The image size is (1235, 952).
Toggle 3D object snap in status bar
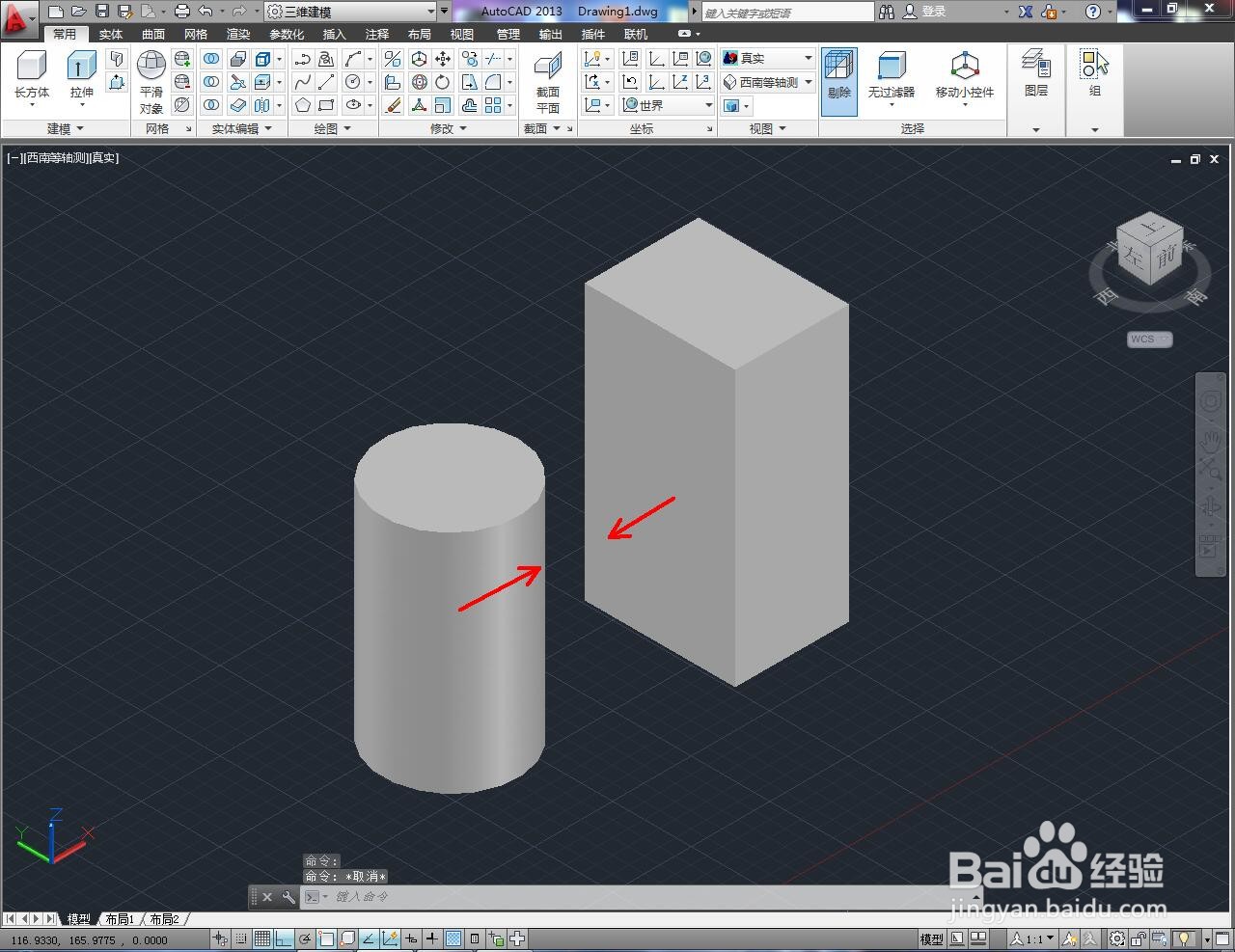(x=347, y=938)
